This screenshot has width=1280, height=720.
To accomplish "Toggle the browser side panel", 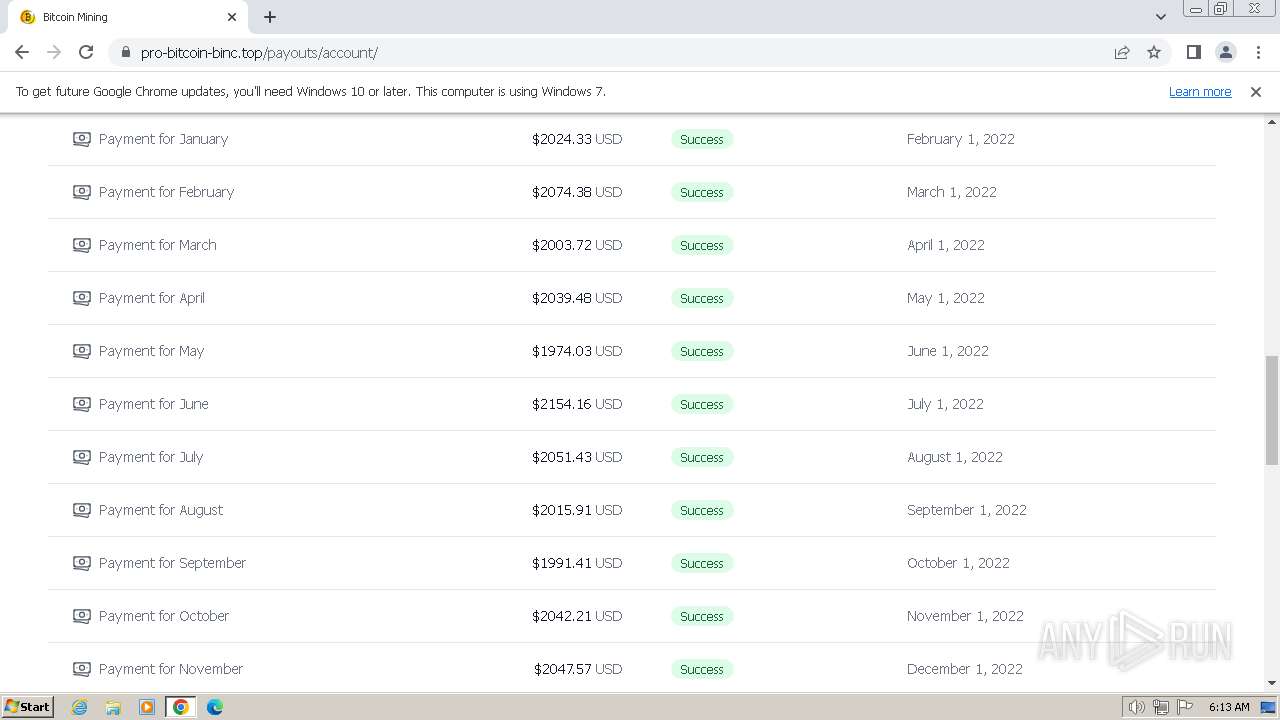I will click(x=1193, y=52).
